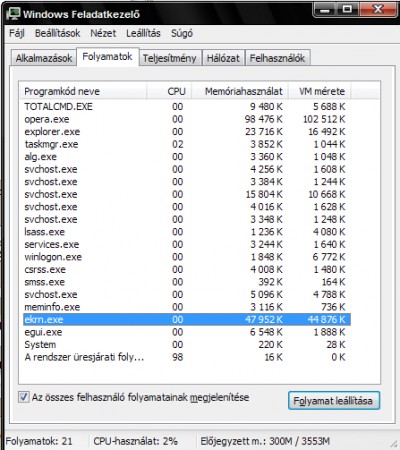Select svchost.exe using 4 016 K memory

point(187,207)
